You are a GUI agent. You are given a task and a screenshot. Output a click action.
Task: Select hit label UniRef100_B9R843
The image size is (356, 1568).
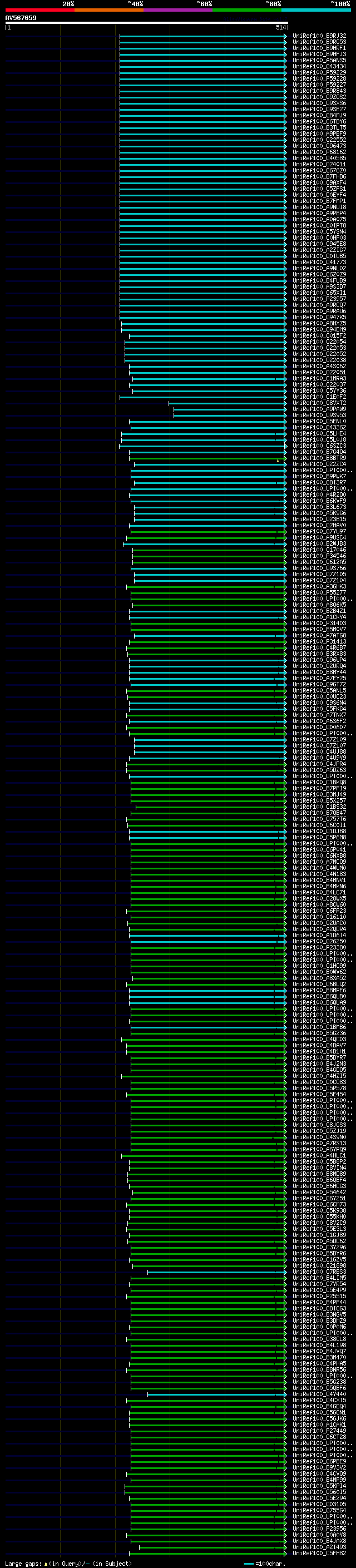click(x=319, y=91)
